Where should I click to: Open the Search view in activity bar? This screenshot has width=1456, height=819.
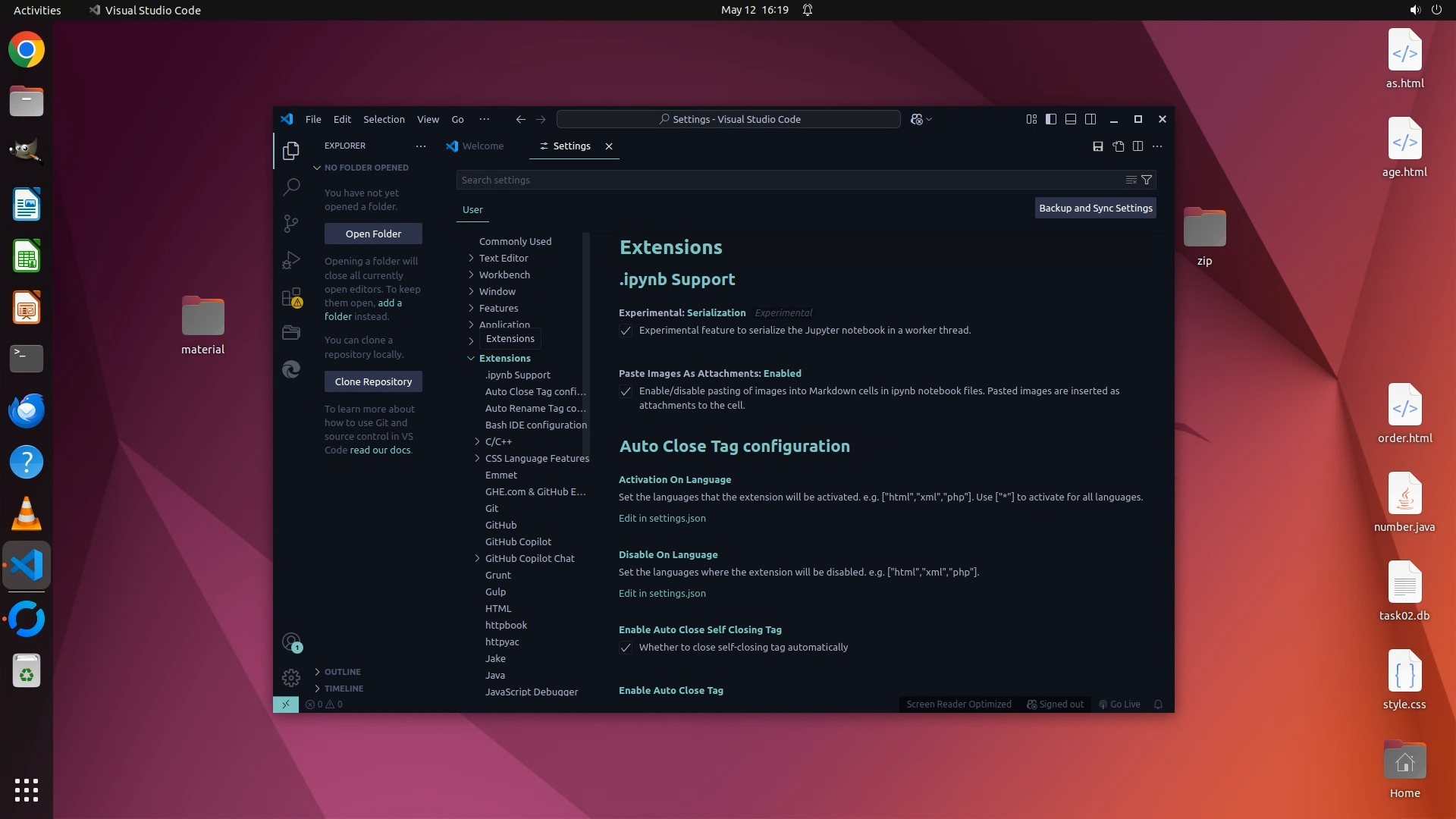tap(291, 187)
